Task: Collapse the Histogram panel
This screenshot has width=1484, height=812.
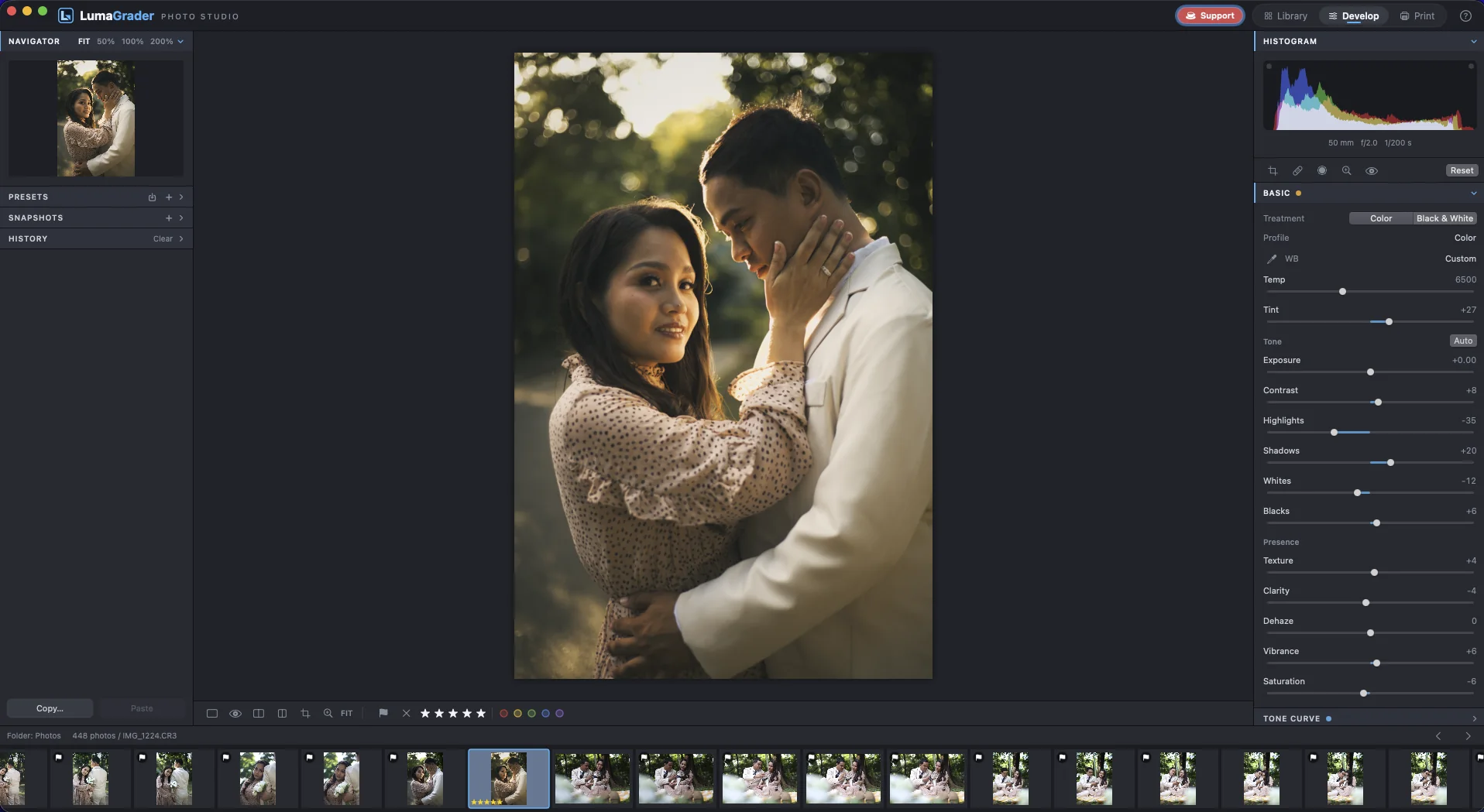Action: point(1473,41)
